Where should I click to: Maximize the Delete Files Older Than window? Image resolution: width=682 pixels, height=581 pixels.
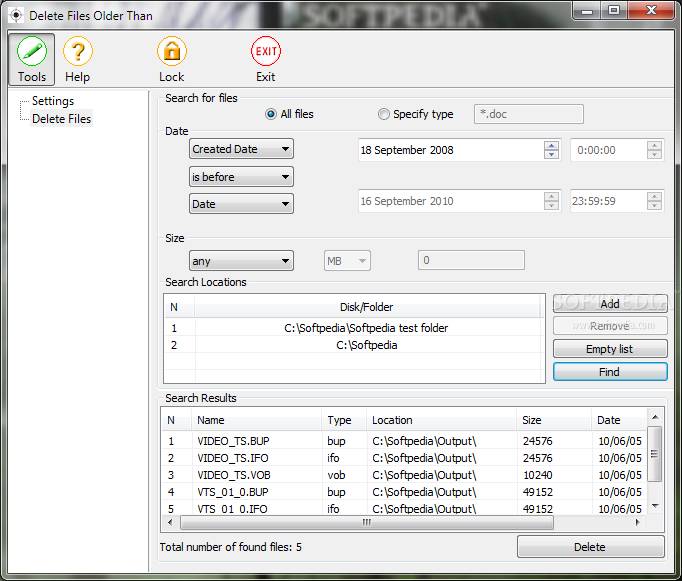(614, 10)
